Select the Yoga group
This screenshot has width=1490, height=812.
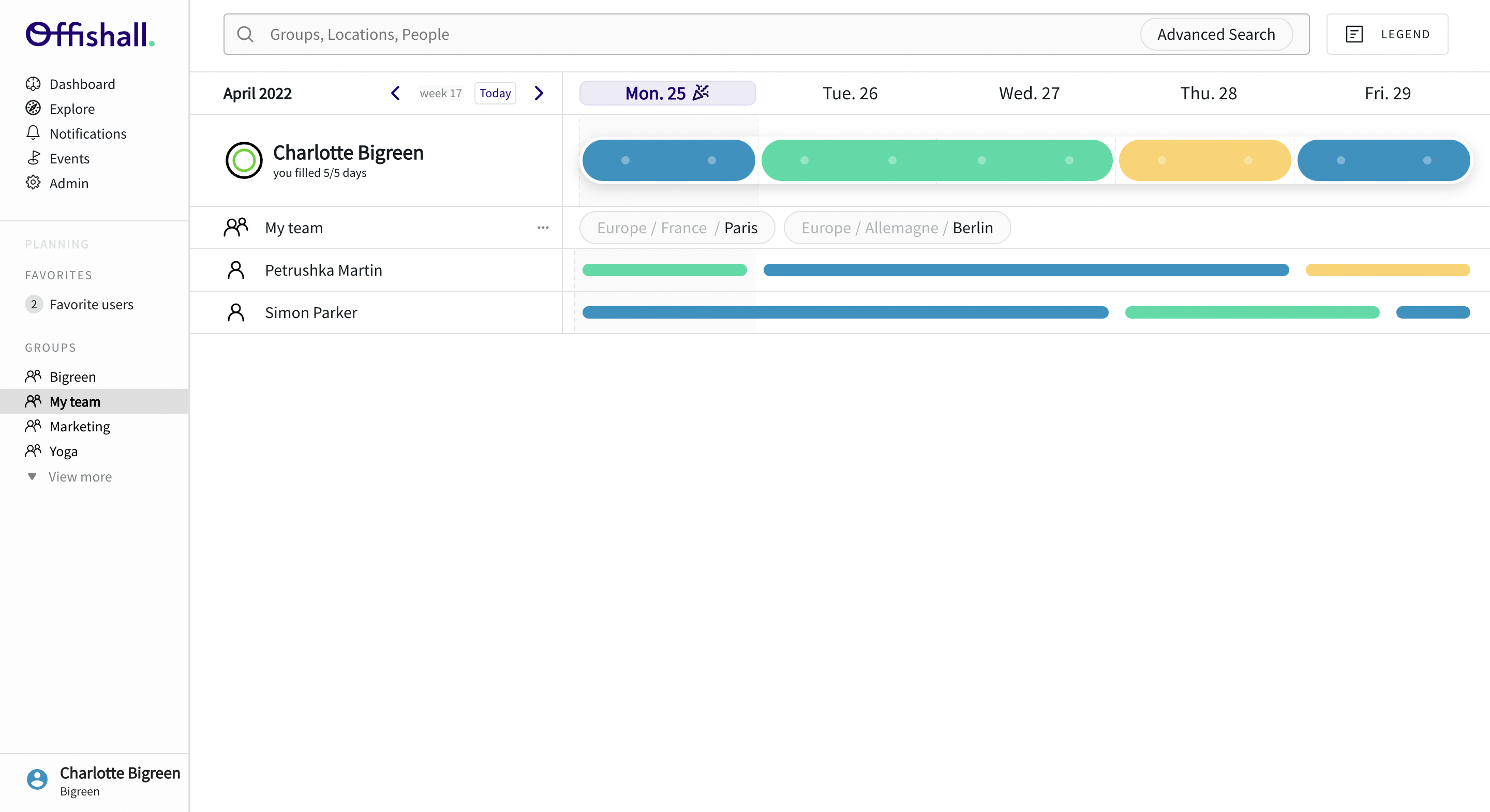point(63,451)
